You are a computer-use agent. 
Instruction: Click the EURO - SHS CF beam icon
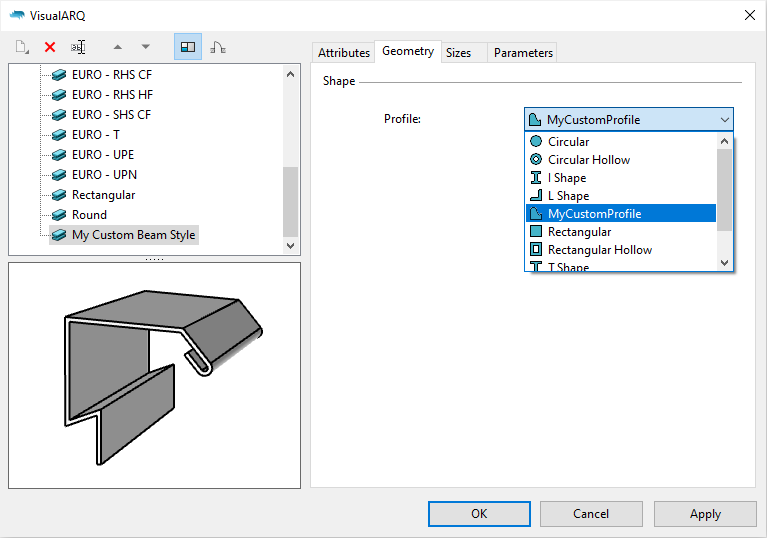59,115
